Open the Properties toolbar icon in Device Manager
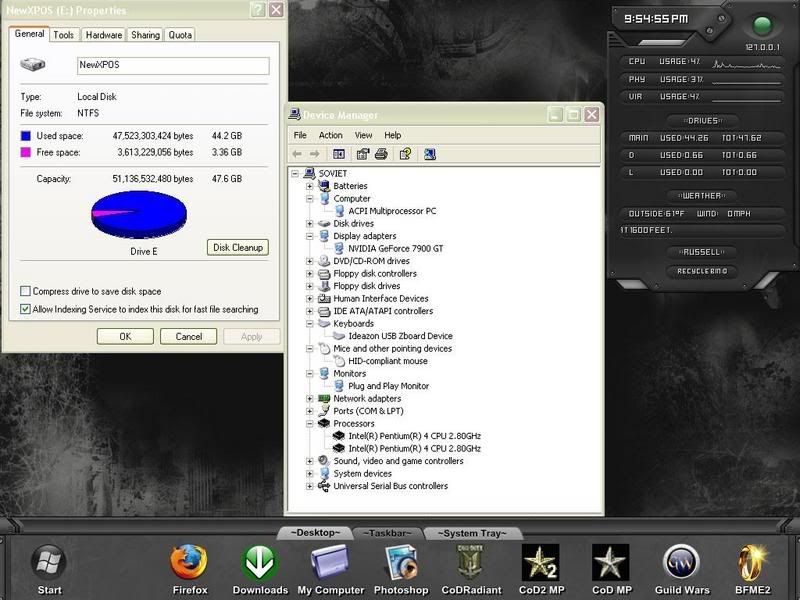The height and width of the screenshot is (600, 800). (363, 154)
